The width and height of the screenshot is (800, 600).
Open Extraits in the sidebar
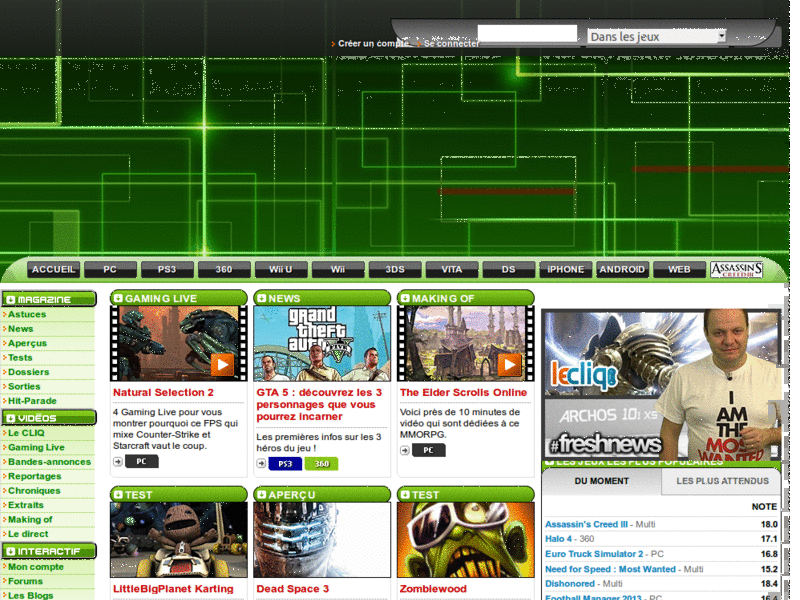tap(26, 505)
